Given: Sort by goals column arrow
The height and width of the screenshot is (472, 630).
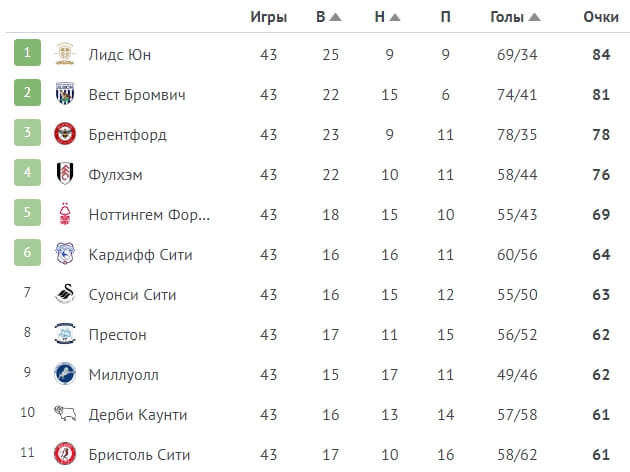Looking at the screenshot, I should 535,17.
